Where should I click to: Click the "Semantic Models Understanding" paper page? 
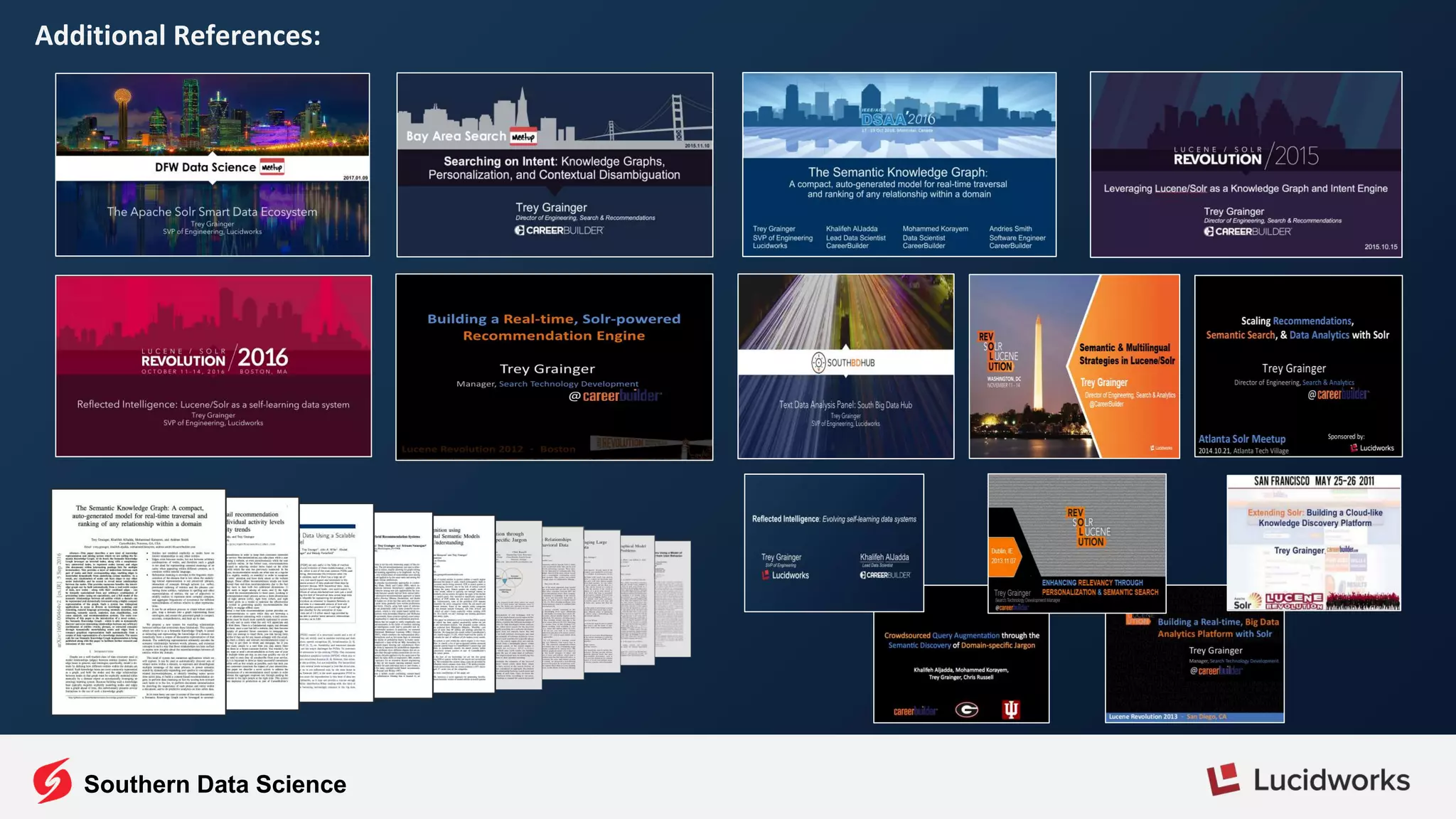[464, 604]
